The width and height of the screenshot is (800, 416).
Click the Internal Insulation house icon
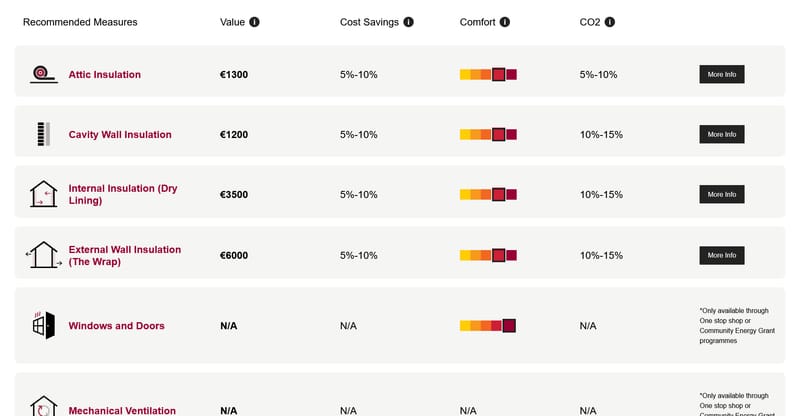42,194
